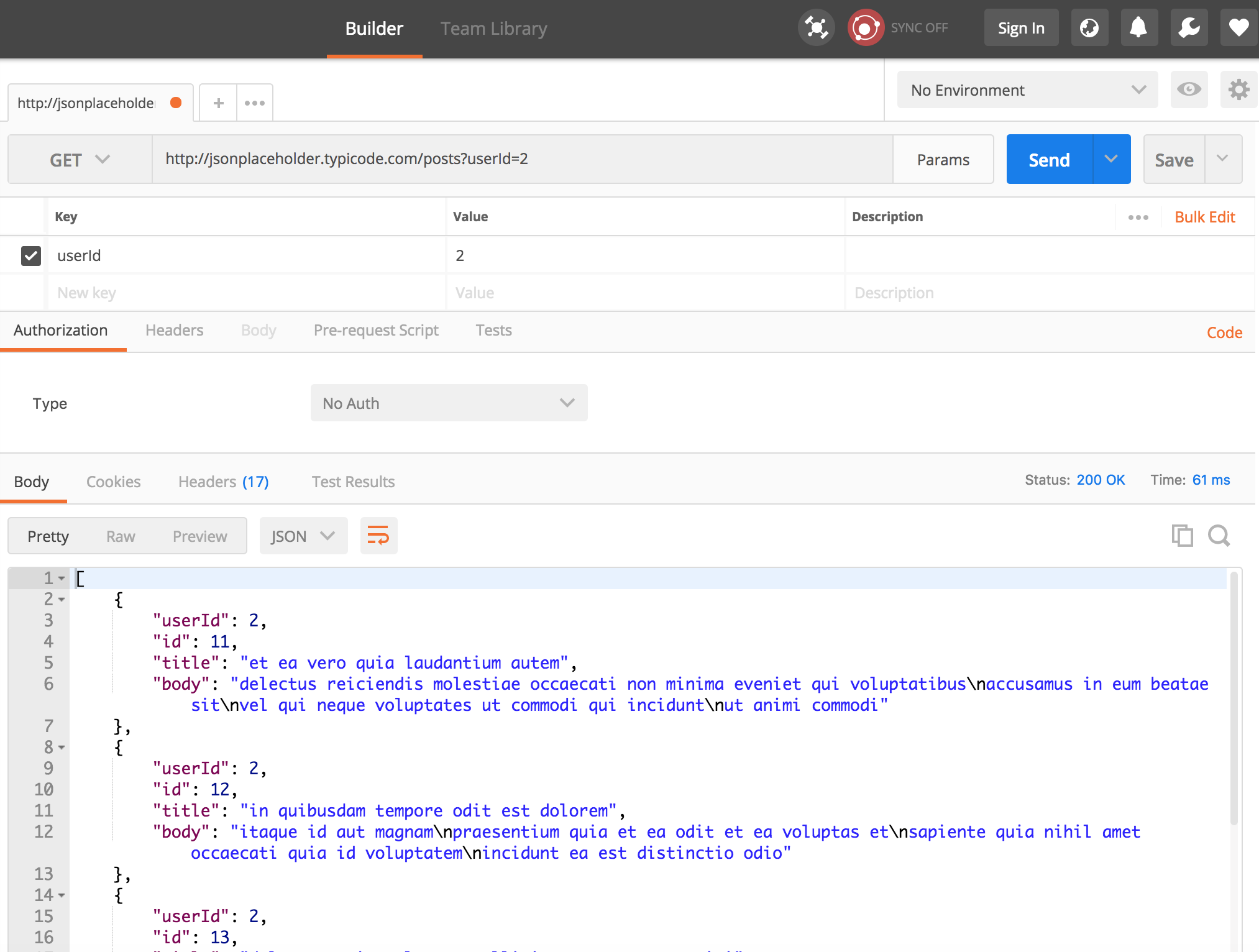Viewport: 1259px width, 952px height.
Task: Click the No Environment dropdown
Action: click(1026, 90)
